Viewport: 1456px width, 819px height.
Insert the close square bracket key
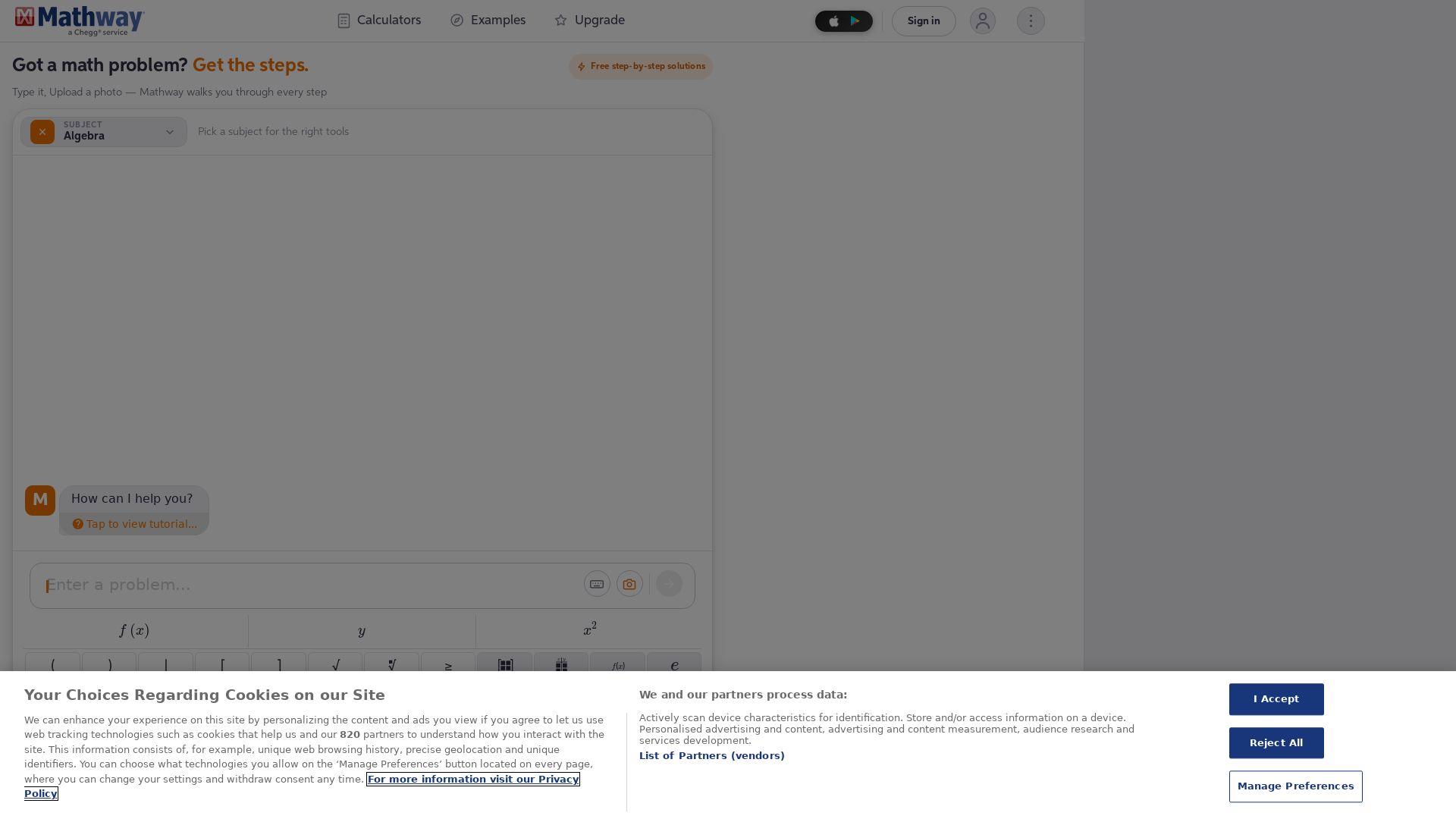[x=278, y=662]
